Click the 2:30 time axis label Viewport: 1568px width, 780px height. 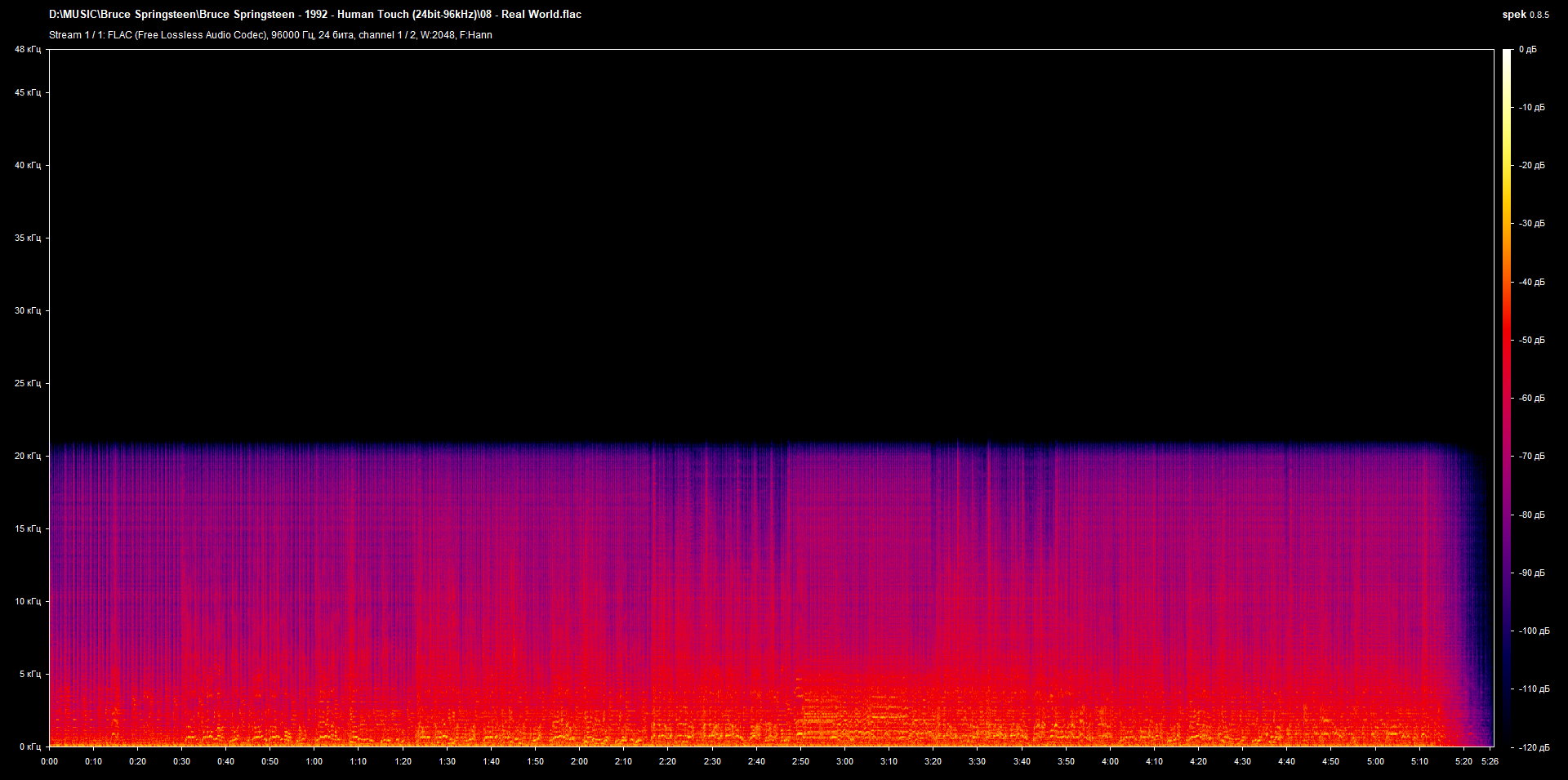click(712, 761)
